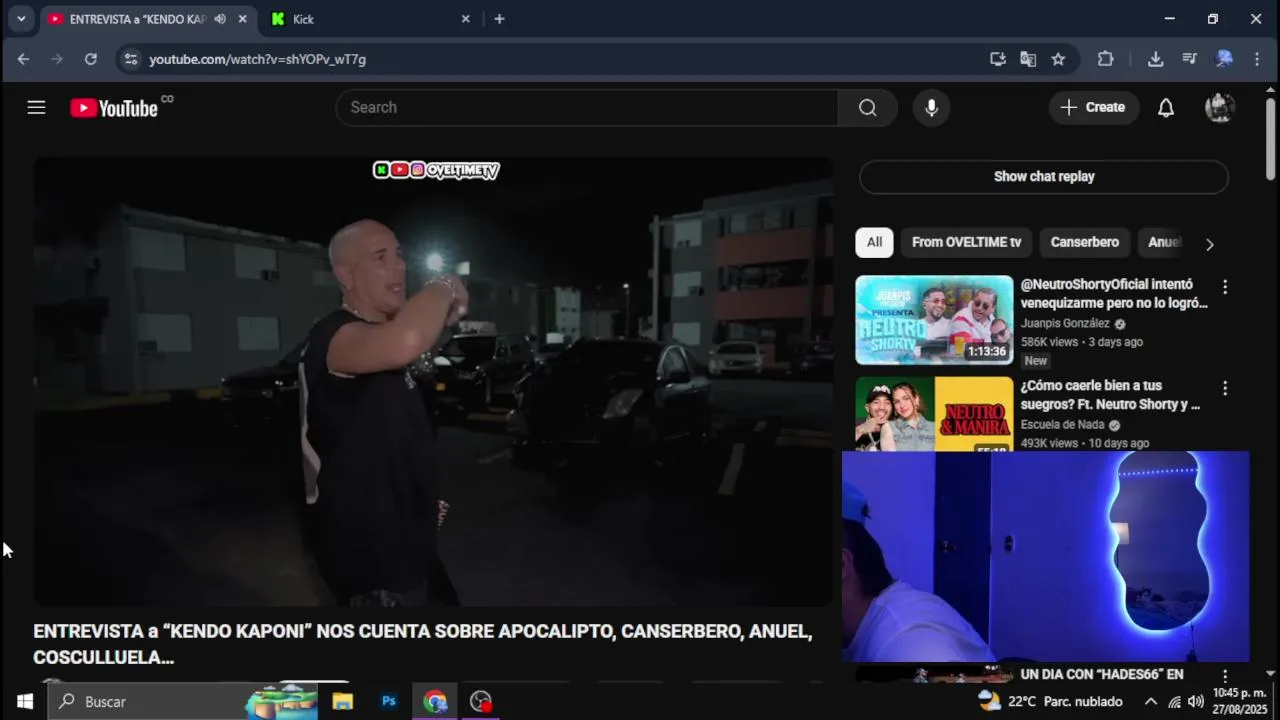Mute tab via speaker icon on YouTube tab
This screenshot has width=1280, height=720.
click(220, 19)
